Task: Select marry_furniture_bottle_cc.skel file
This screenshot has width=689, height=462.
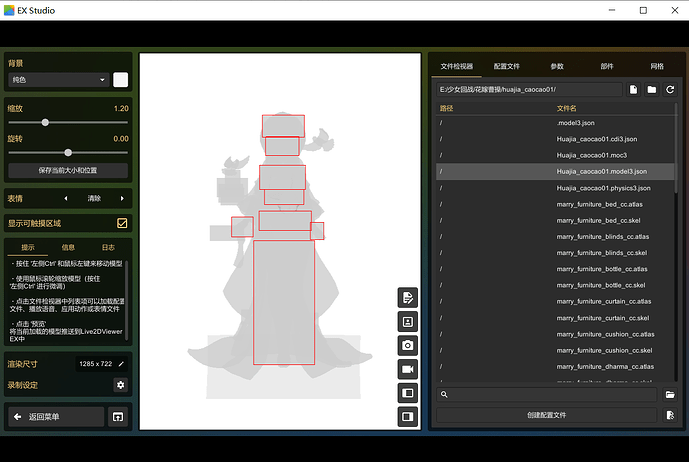Action: (x=555, y=285)
